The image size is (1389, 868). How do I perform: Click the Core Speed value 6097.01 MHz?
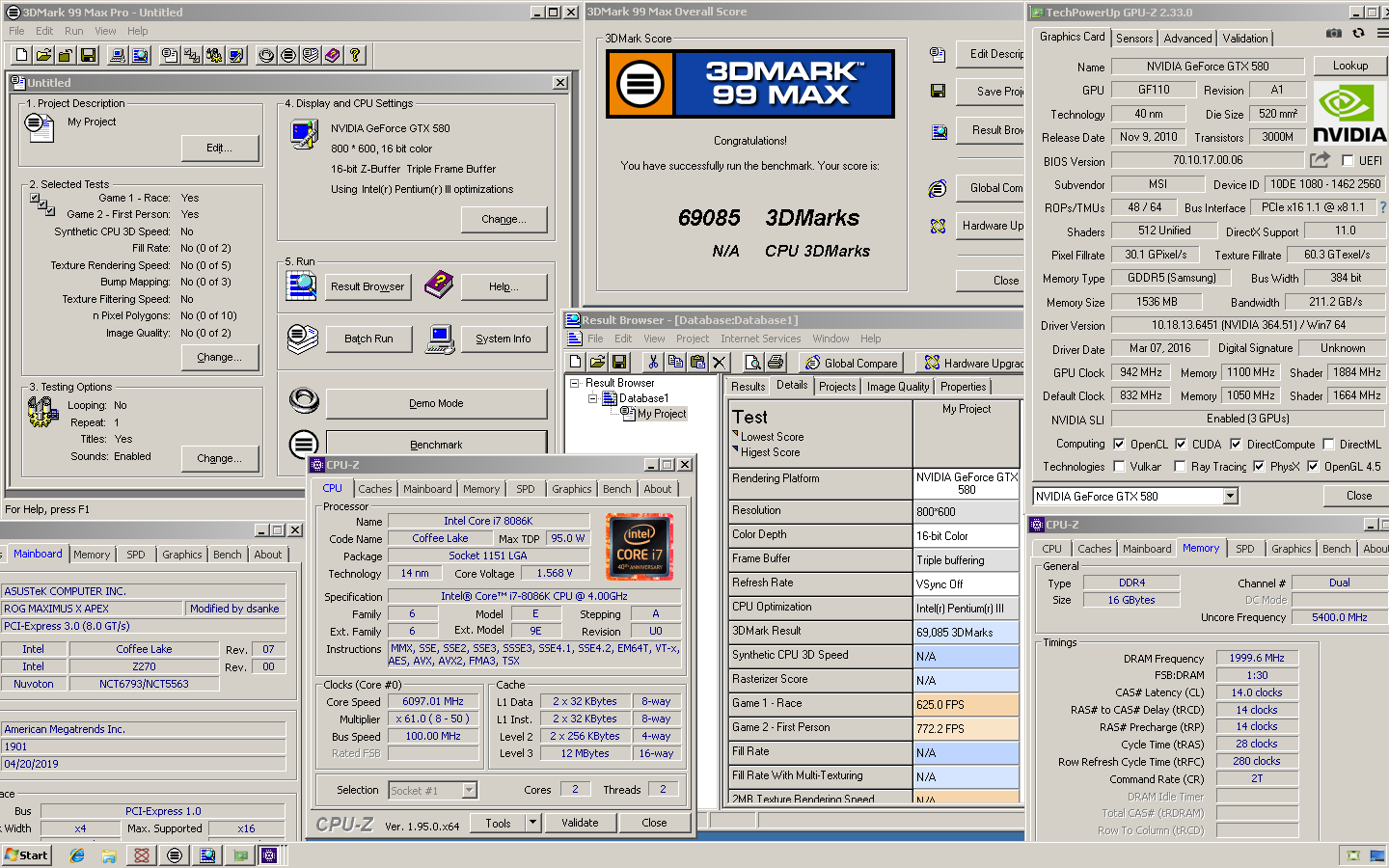[432, 701]
